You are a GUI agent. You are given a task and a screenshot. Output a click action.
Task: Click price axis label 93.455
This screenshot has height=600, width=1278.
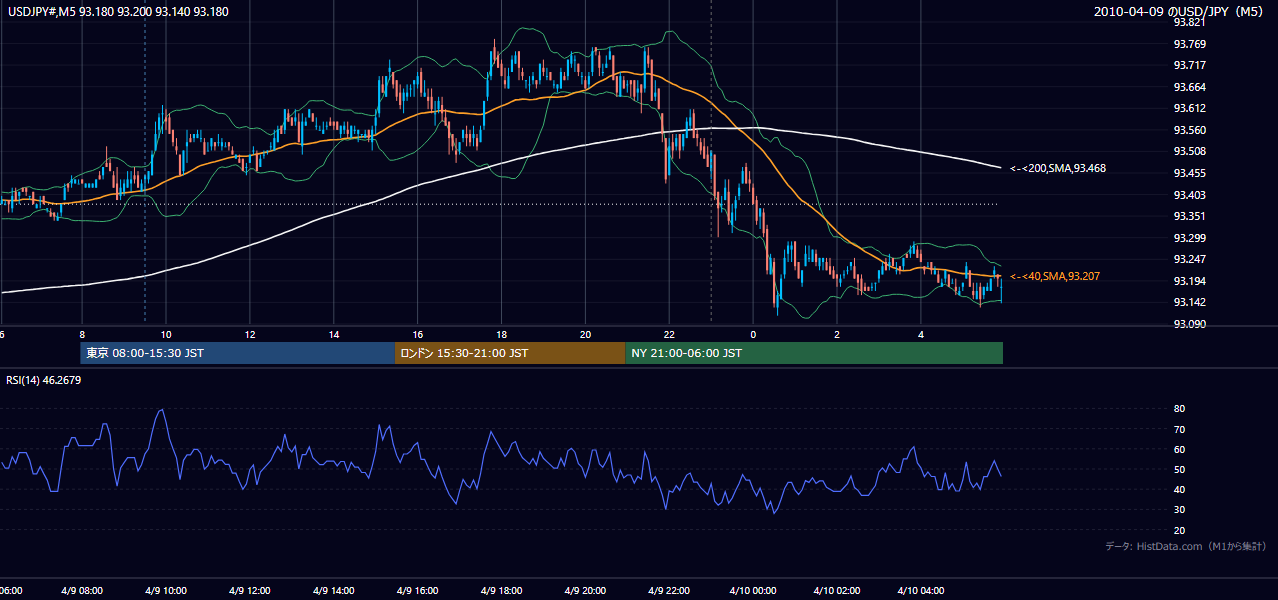click(x=1190, y=173)
